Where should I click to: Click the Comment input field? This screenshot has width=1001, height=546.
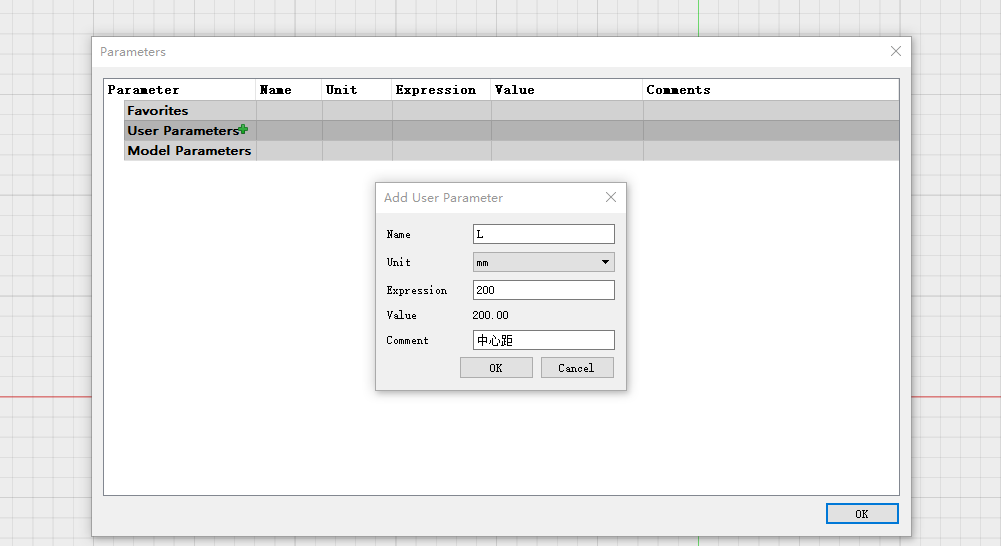tap(543, 340)
